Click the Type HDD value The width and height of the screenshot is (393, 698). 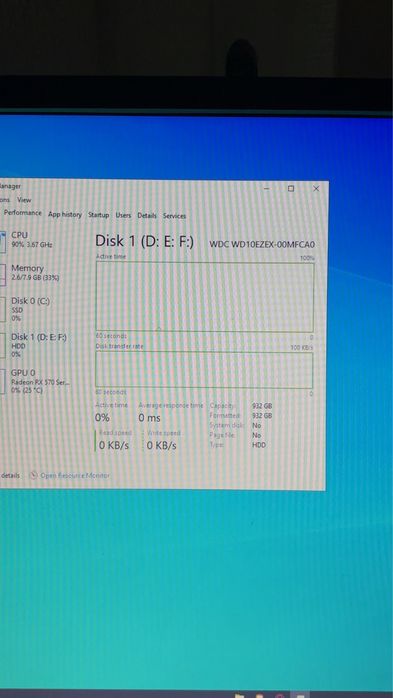259,445
